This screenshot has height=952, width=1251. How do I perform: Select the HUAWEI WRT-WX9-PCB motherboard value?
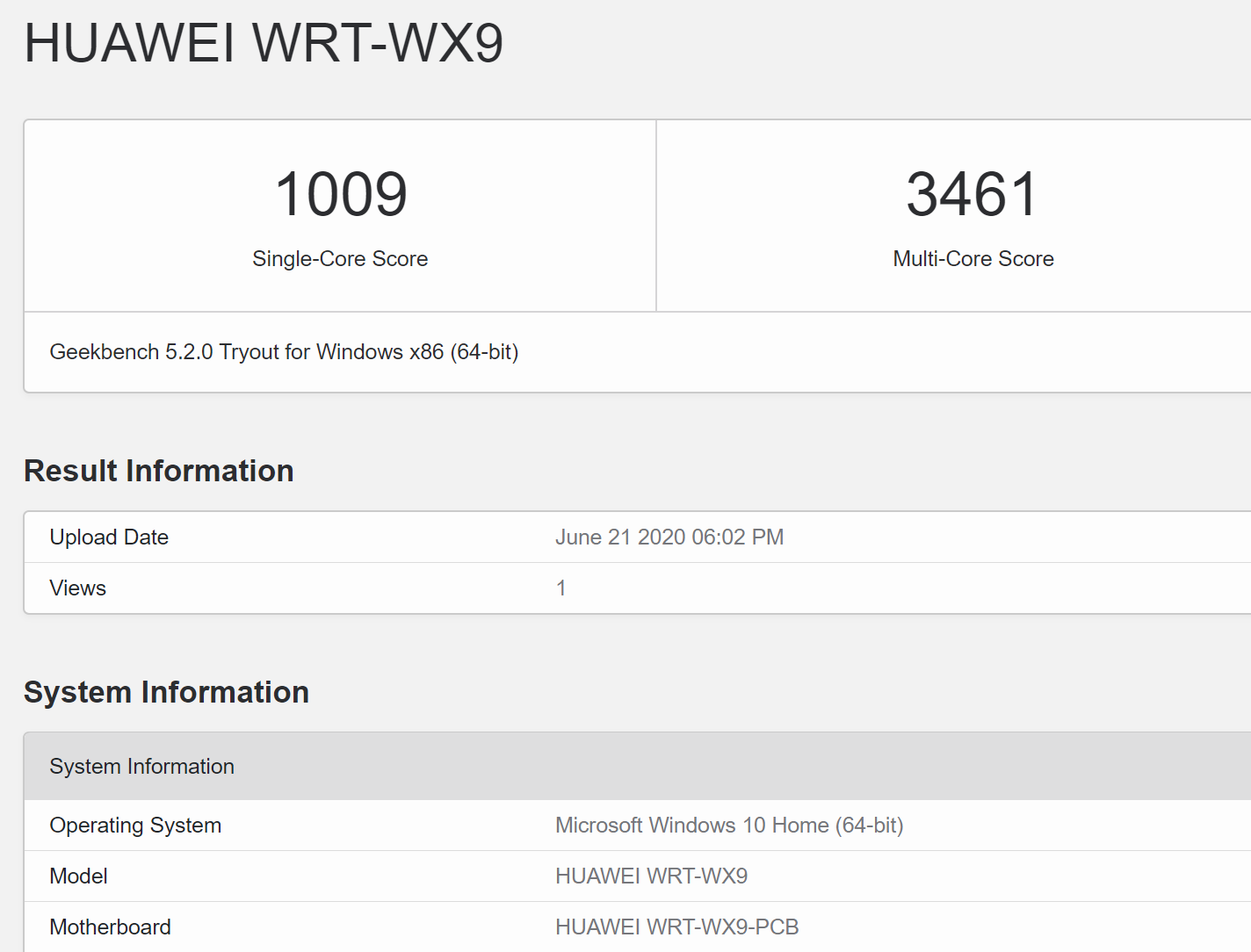pos(676,927)
